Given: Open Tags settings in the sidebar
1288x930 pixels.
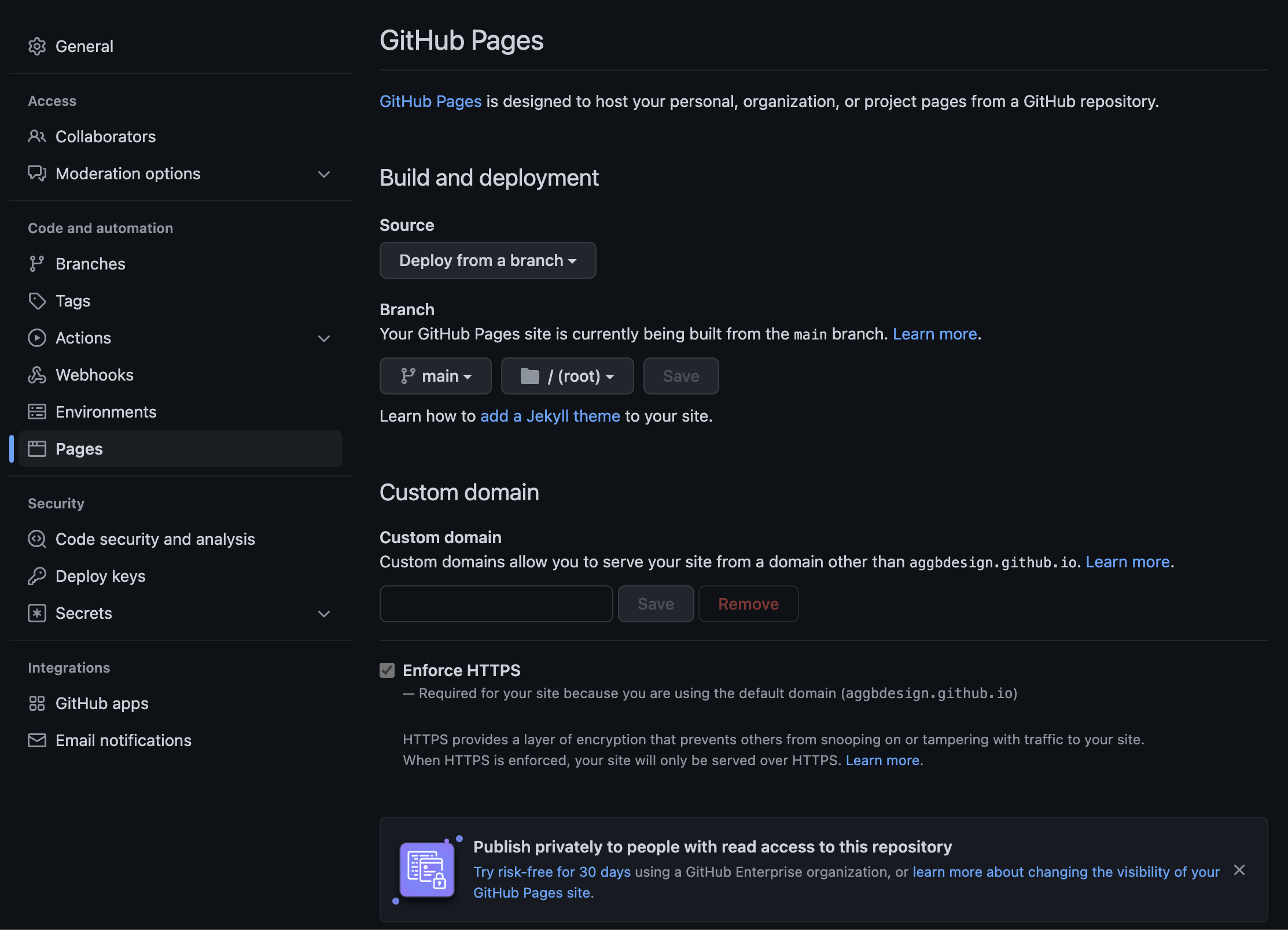Looking at the screenshot, I should (181, 301).
